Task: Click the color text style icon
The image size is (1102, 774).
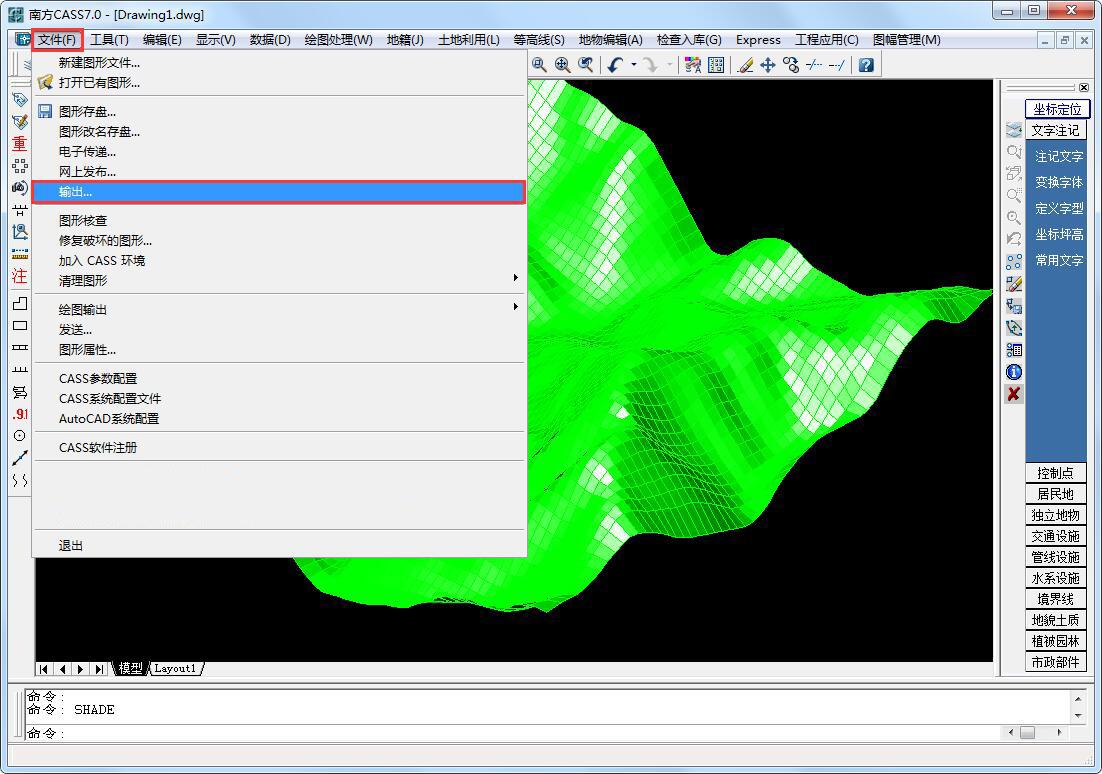Action: [x=692, y=65]
